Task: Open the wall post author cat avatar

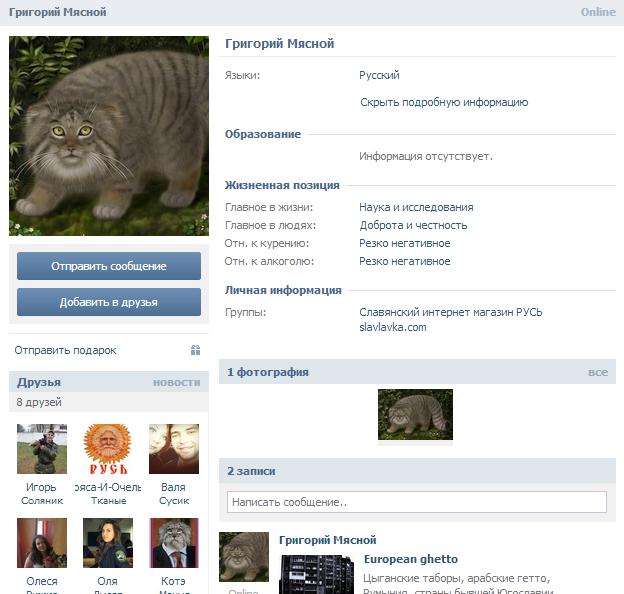Action: point(244,557)
